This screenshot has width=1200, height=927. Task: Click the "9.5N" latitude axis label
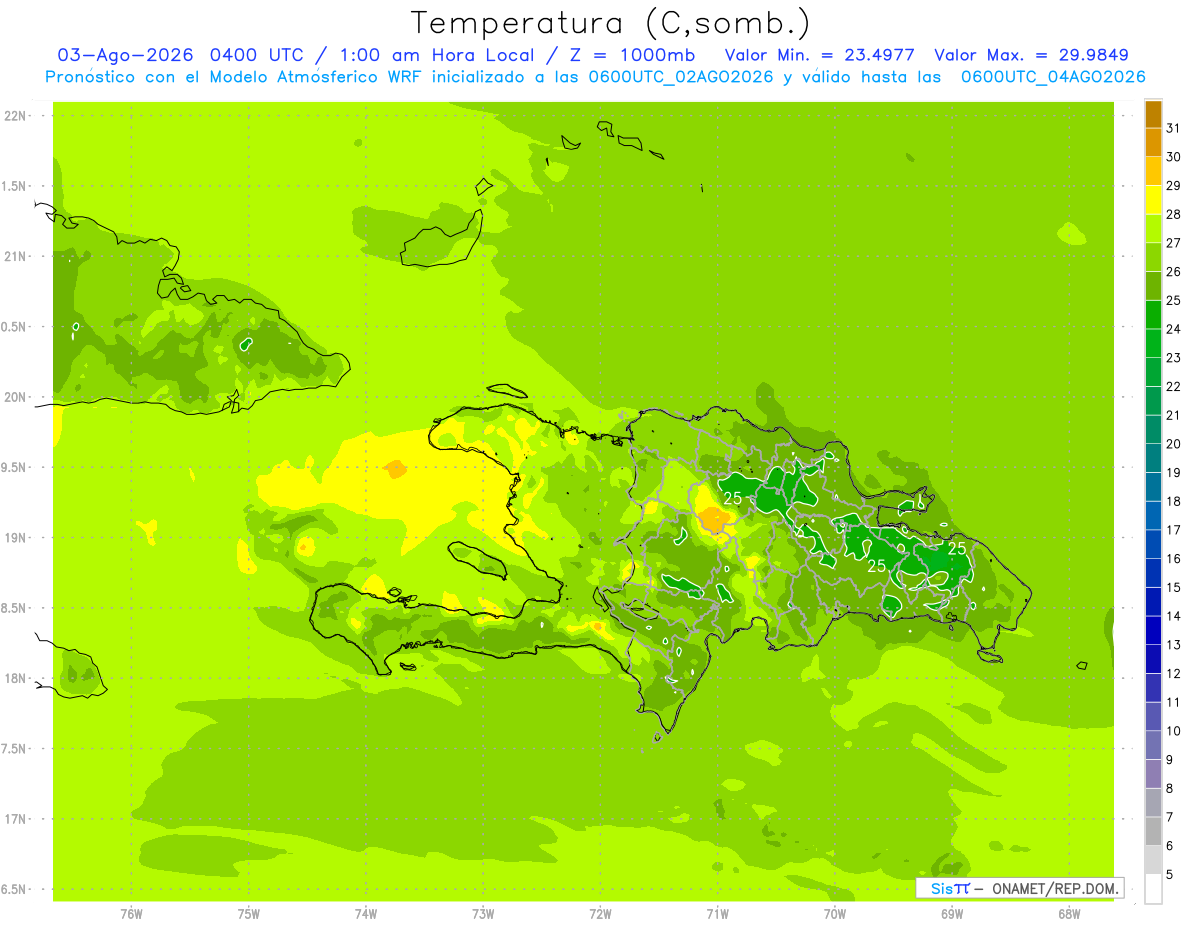[x=14, y=468]
